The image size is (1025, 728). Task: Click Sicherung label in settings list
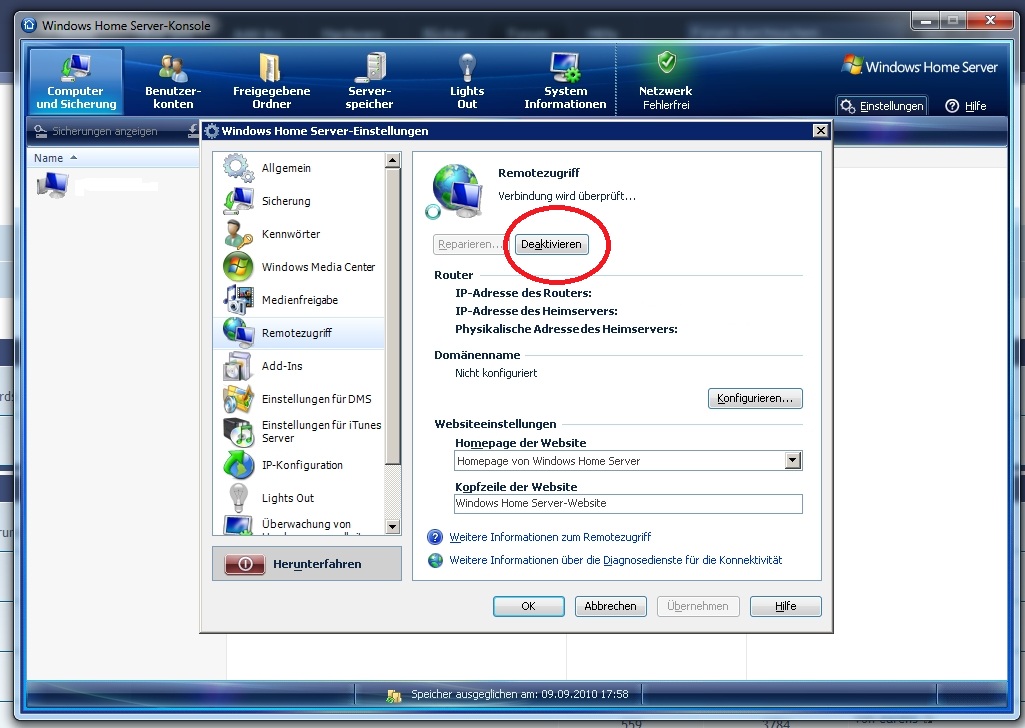click(286, 201)
